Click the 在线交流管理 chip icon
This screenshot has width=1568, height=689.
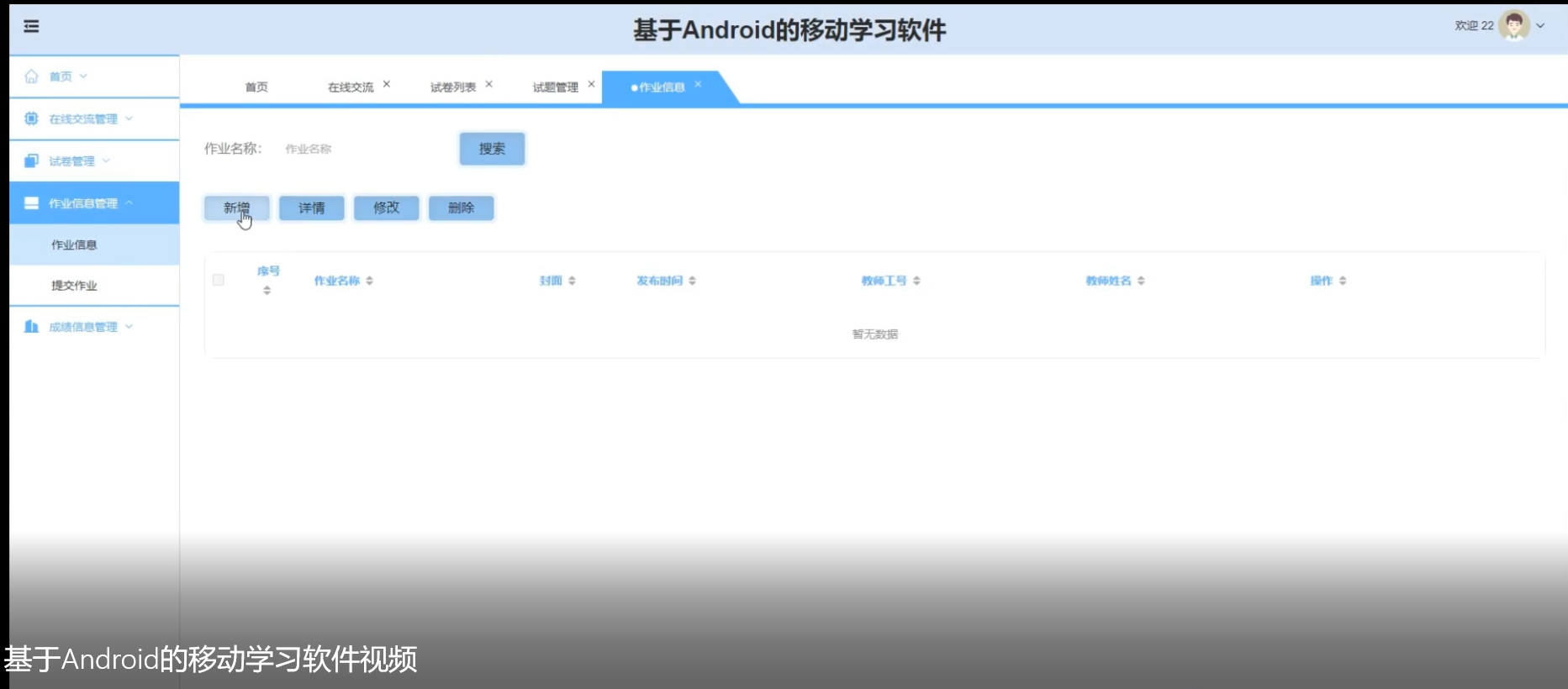(31, 118)
